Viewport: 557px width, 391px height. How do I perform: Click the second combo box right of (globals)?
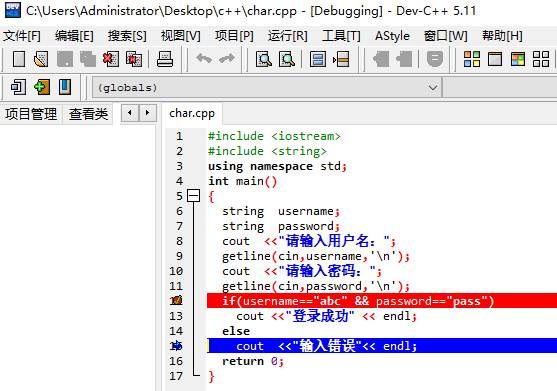click(x=499, y=88)
